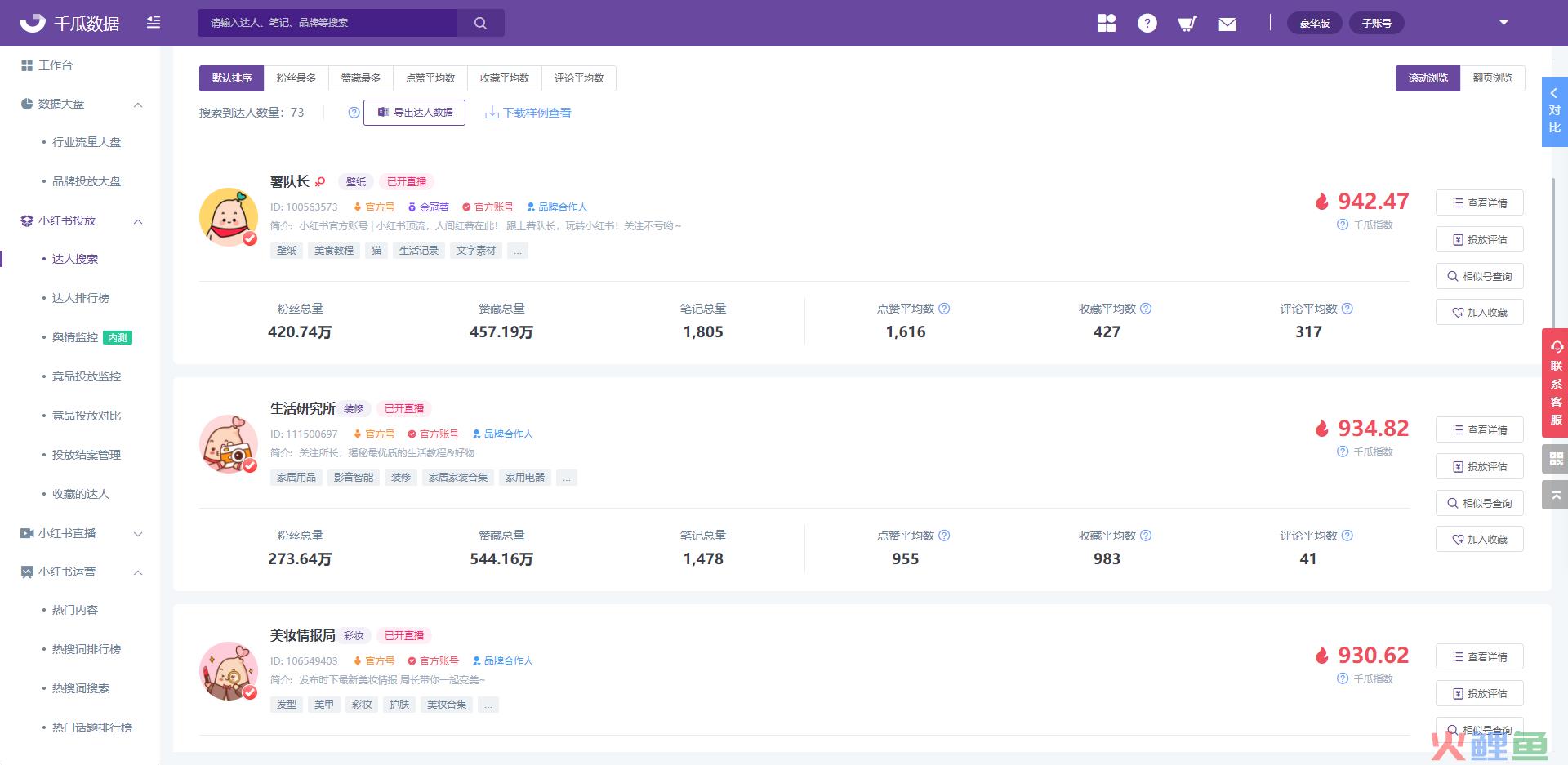This screenshot has height=765, width=1568.
Task: Open 投放结案管理 in sidebar
Action: (87, 455)
